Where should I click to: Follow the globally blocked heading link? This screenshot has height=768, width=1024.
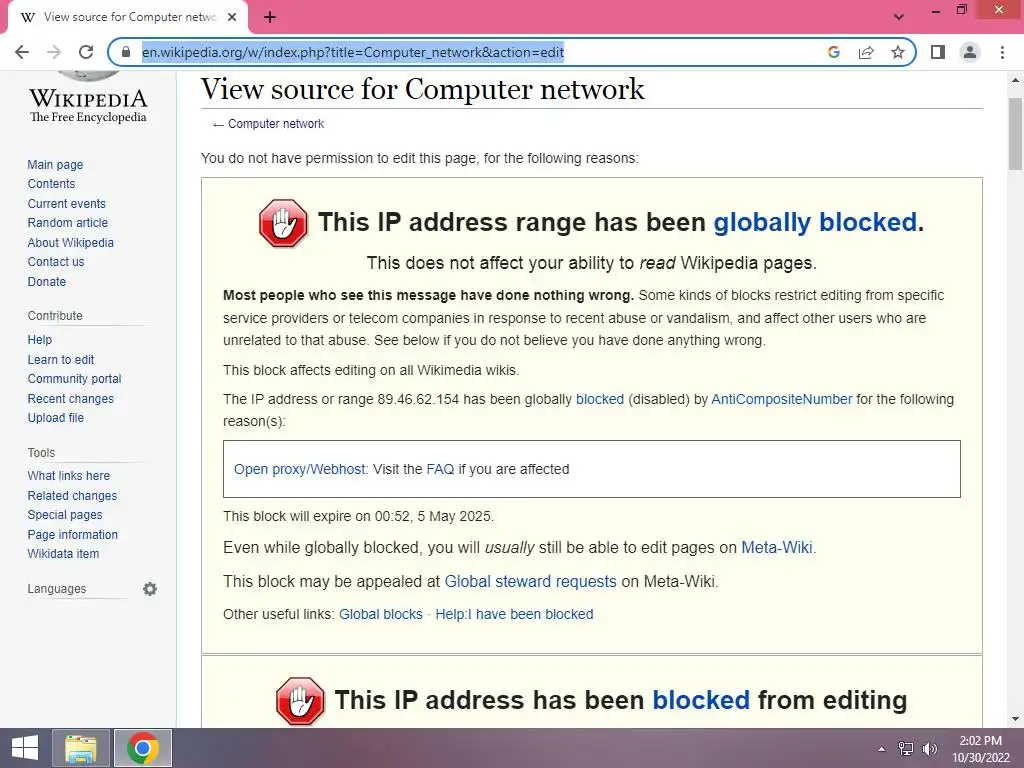click(x=815, y=223)
